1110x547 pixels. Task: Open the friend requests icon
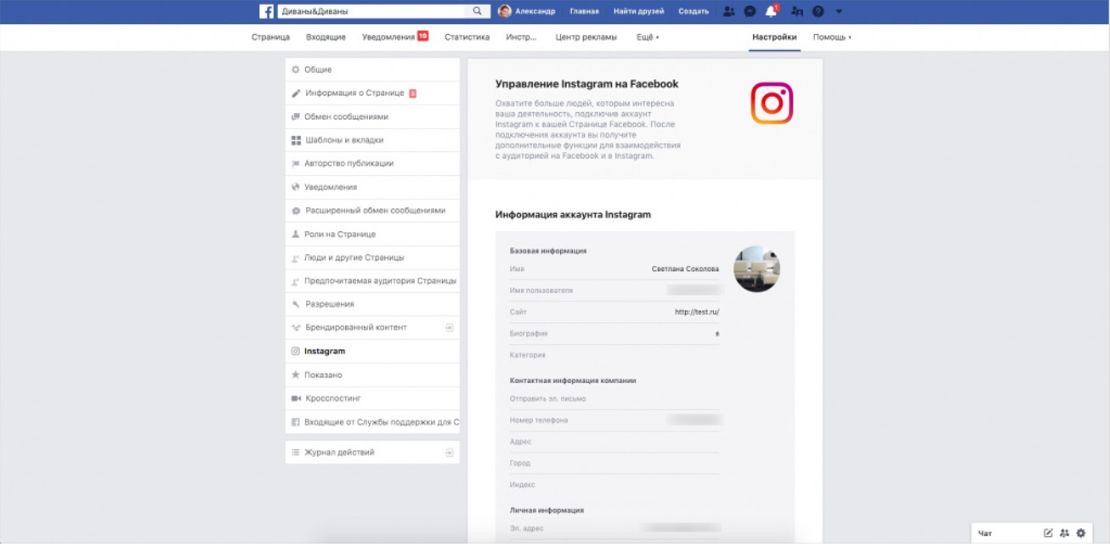tap(729, 11)
